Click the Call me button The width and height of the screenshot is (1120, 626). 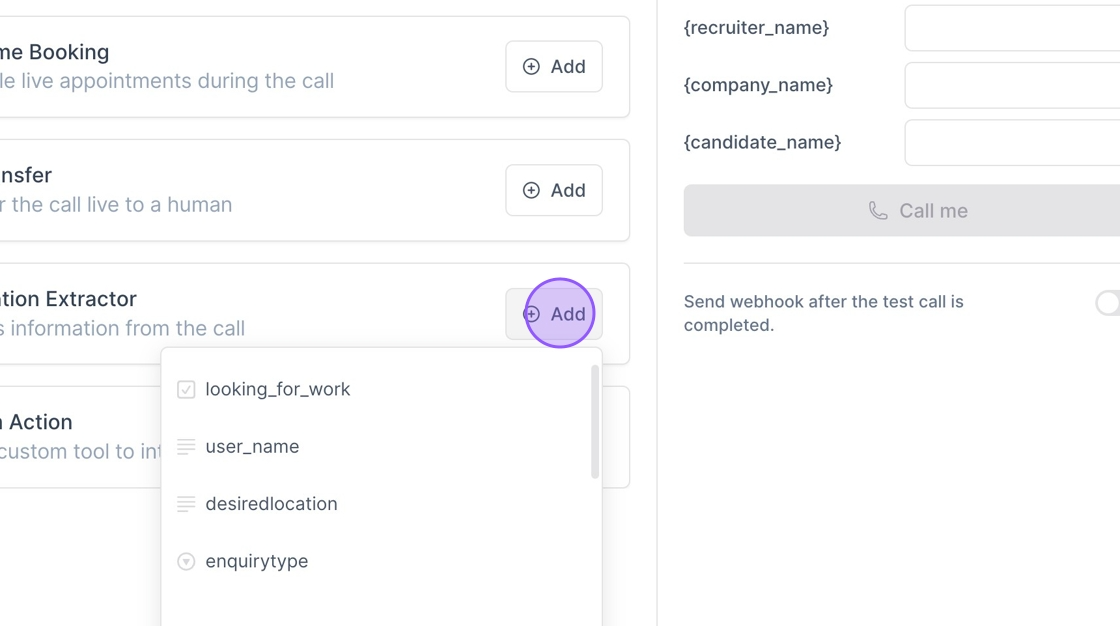901,211
